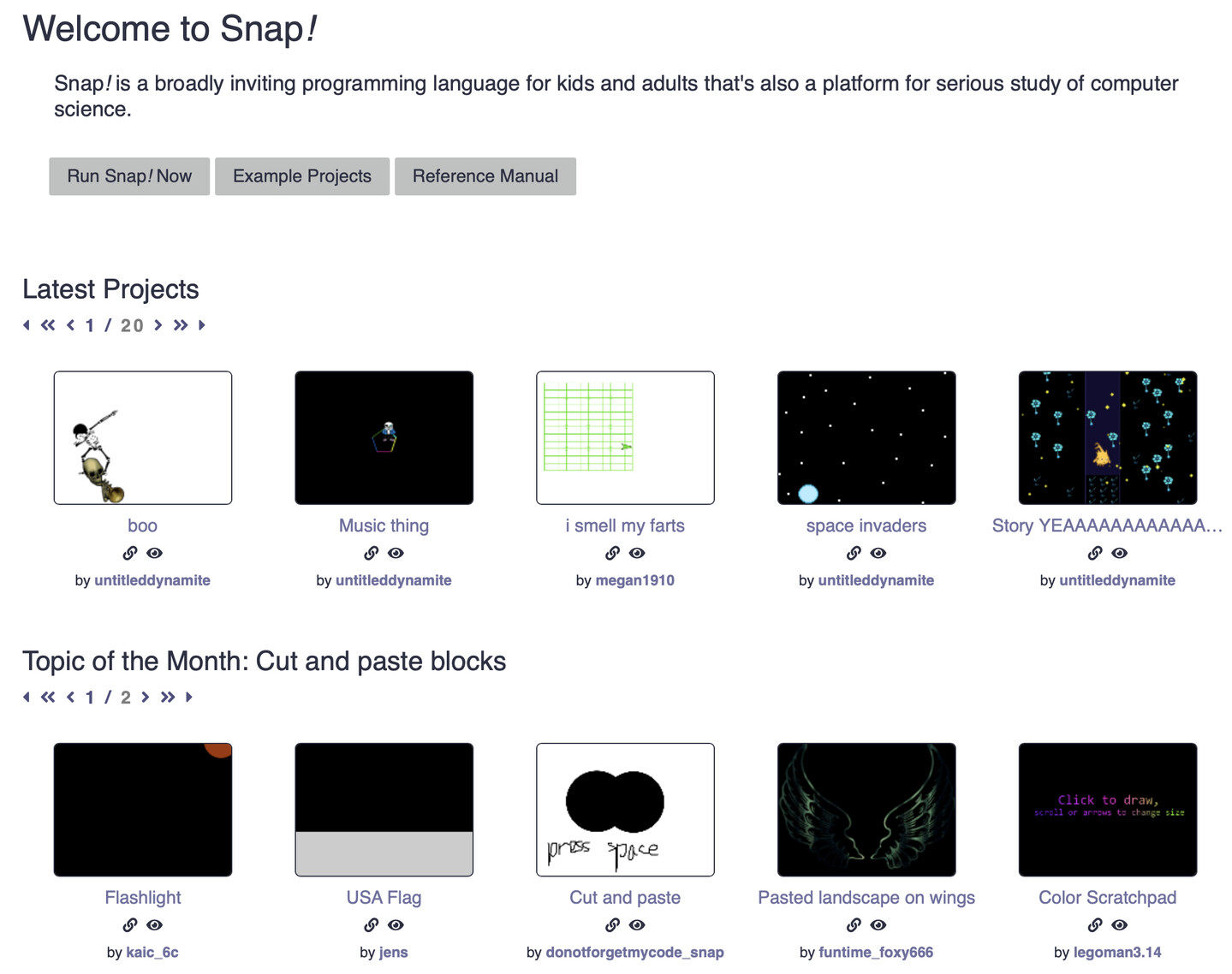Click the link icon under Cut and paste
This screenshot has height=974, width=1232.
click(613, 925)
